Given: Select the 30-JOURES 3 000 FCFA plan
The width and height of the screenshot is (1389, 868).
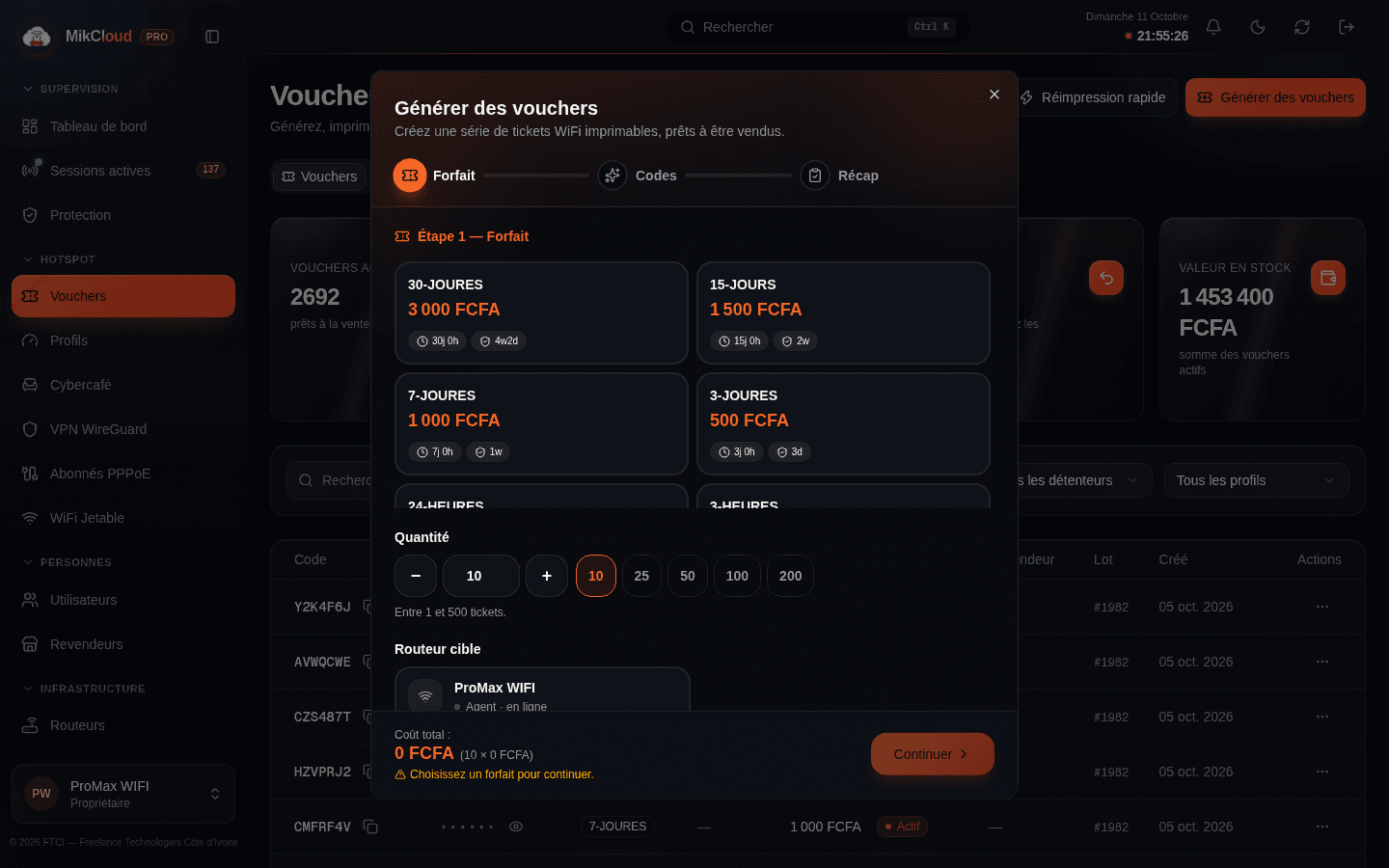Looking at the screenshot, I should [x=541, y=312].
